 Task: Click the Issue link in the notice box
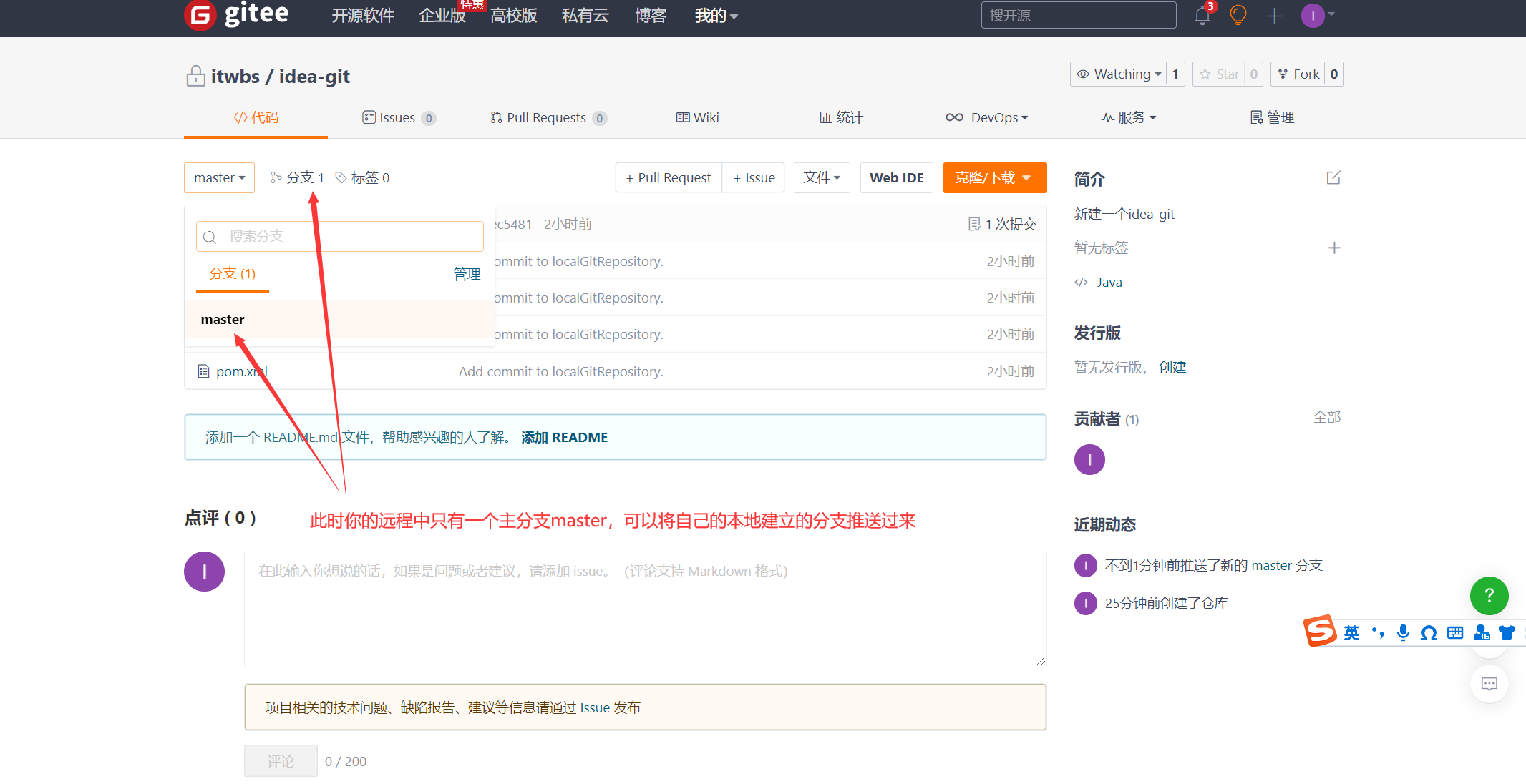[594, 707]
